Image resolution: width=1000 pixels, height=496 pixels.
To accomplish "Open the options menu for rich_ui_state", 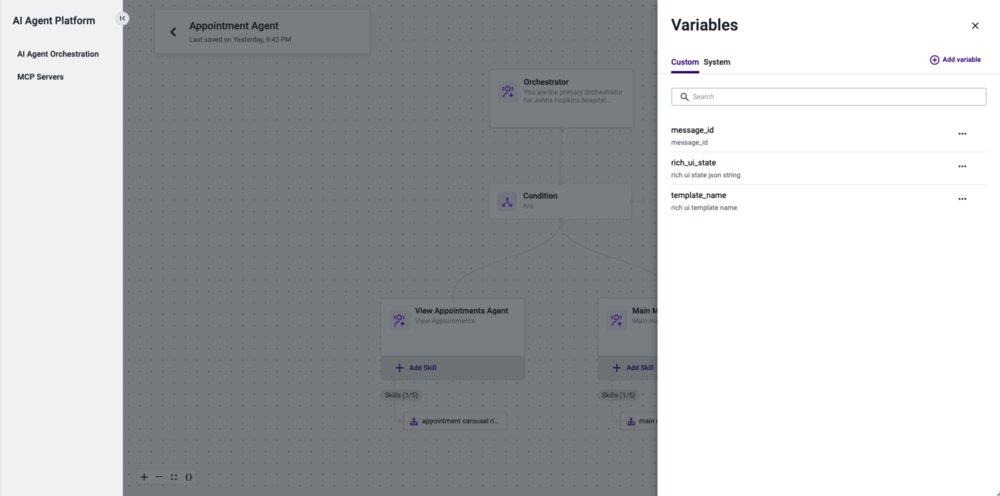I will coord(962,166).
